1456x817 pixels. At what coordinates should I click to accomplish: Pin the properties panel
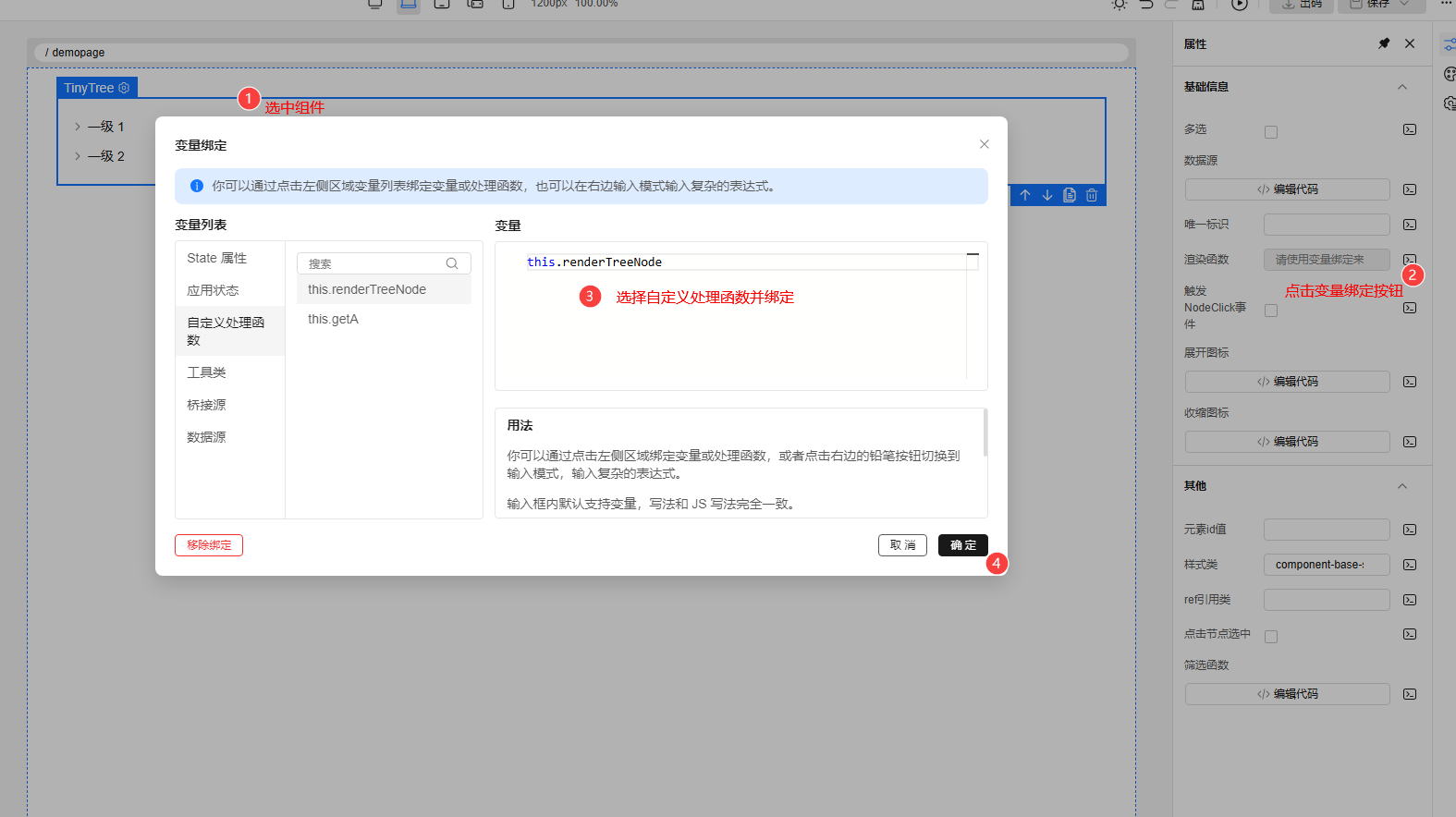click(1384, 43)
